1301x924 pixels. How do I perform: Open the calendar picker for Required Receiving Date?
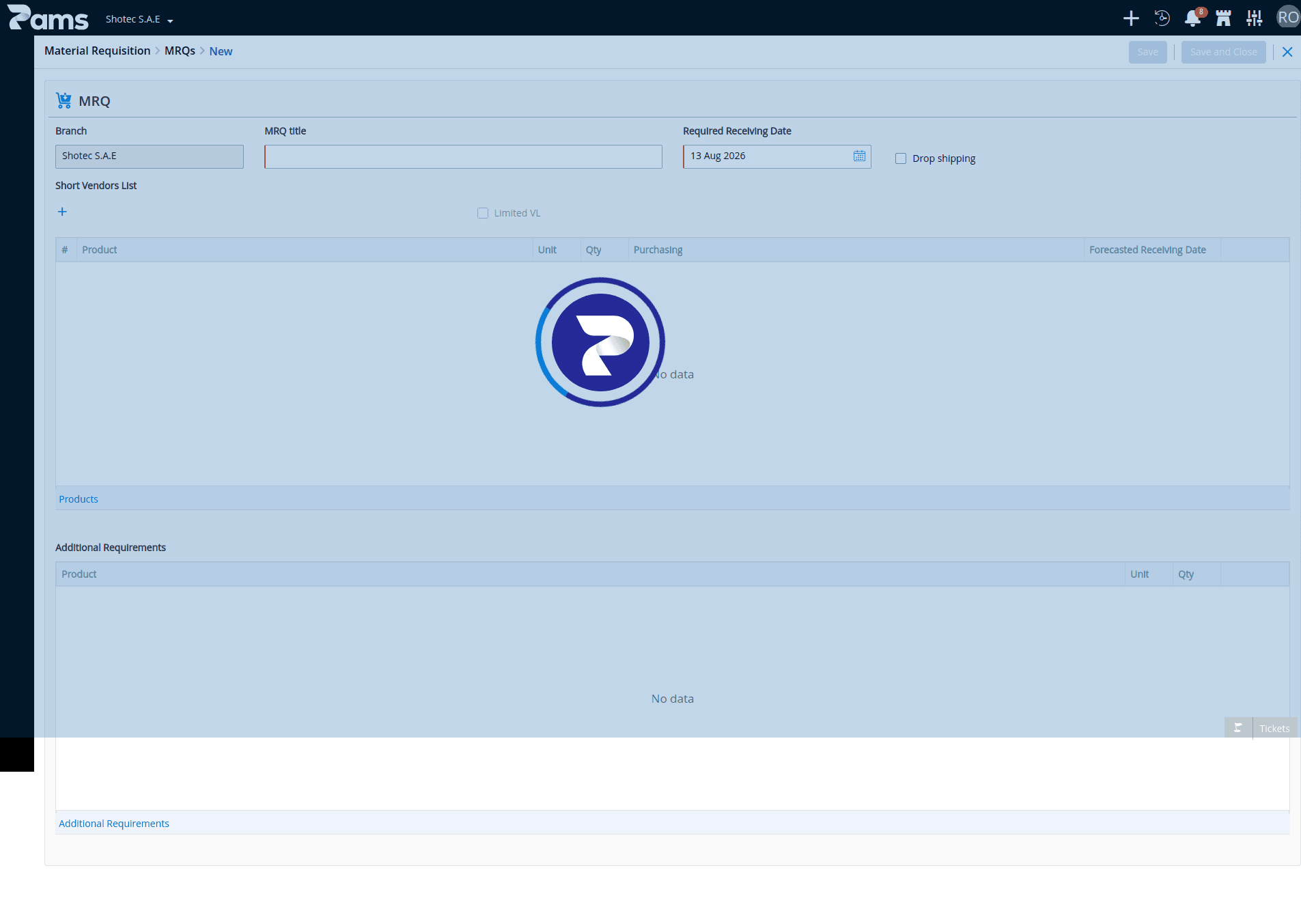pos(859,156)
